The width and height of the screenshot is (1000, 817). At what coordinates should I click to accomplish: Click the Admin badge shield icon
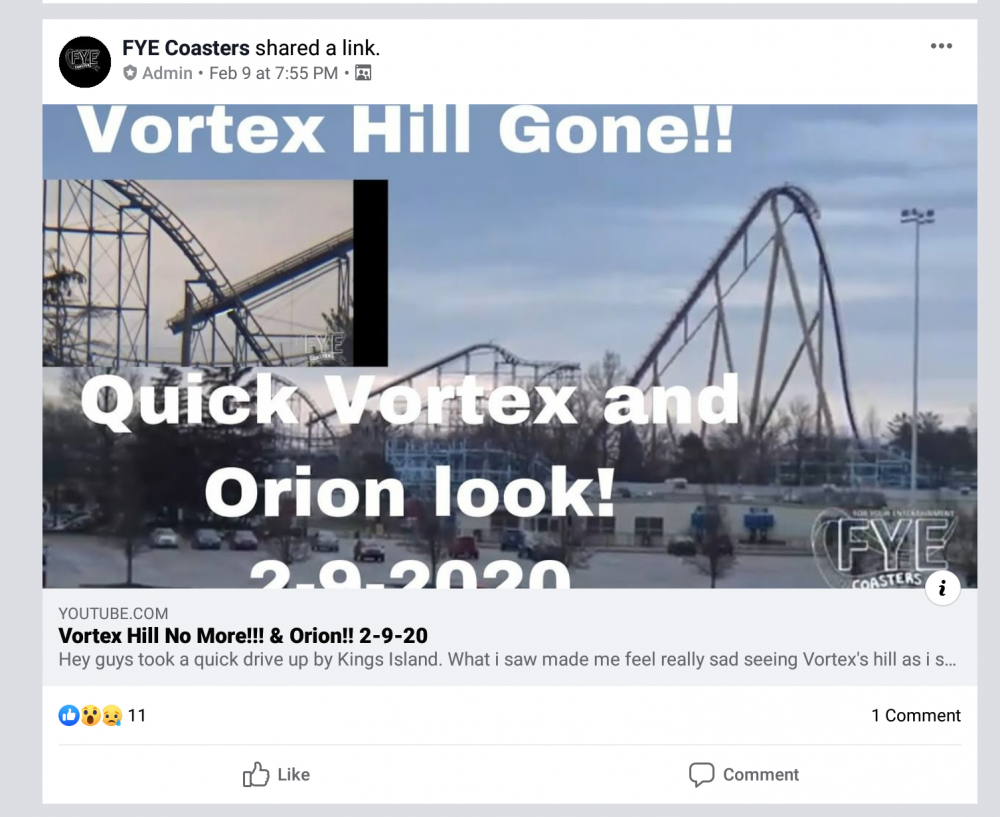(x=130, y=73)
